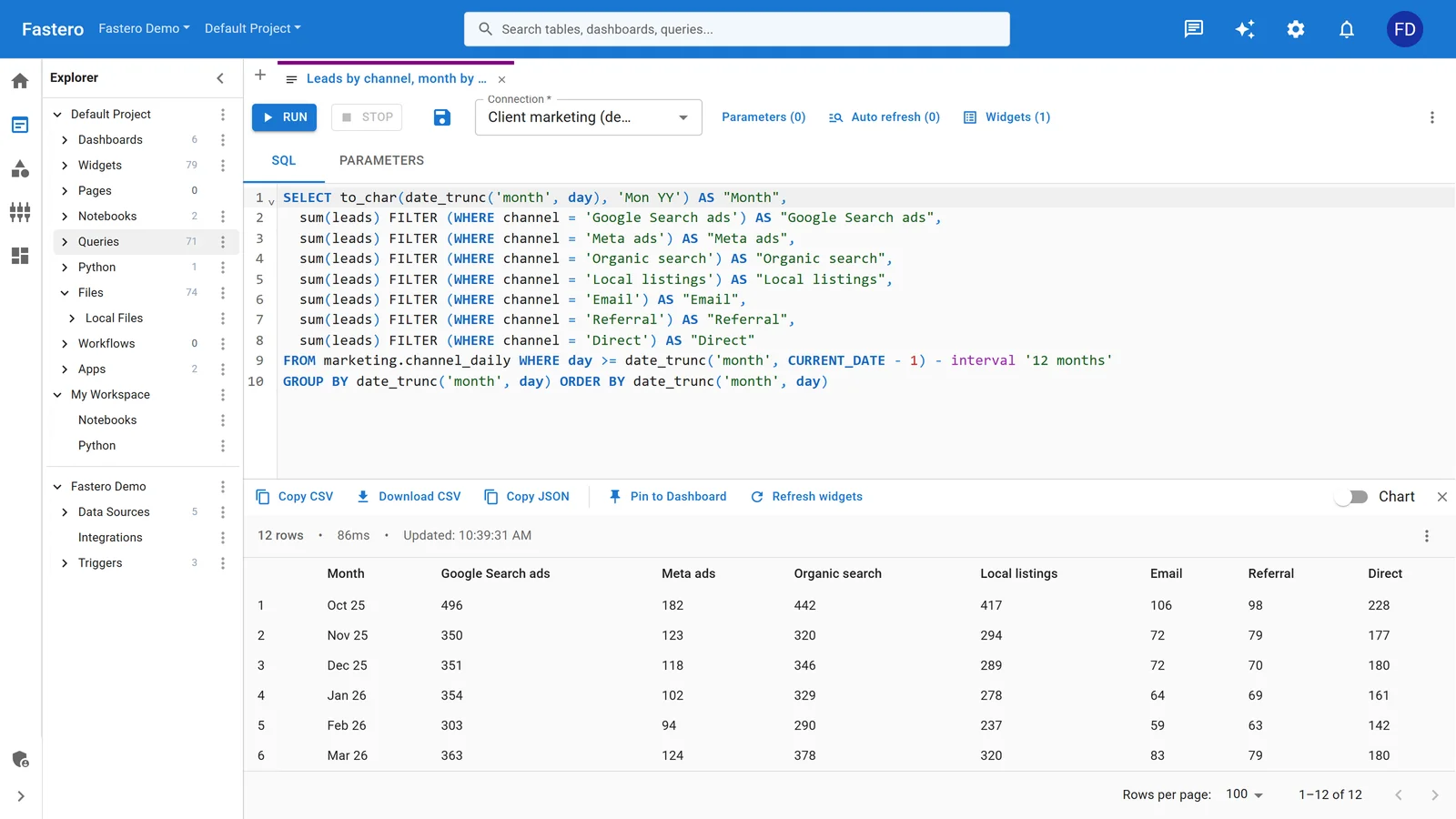Click Copy CSV button
This screenshot has width=1456, height=819.
(x=295, y=497)
